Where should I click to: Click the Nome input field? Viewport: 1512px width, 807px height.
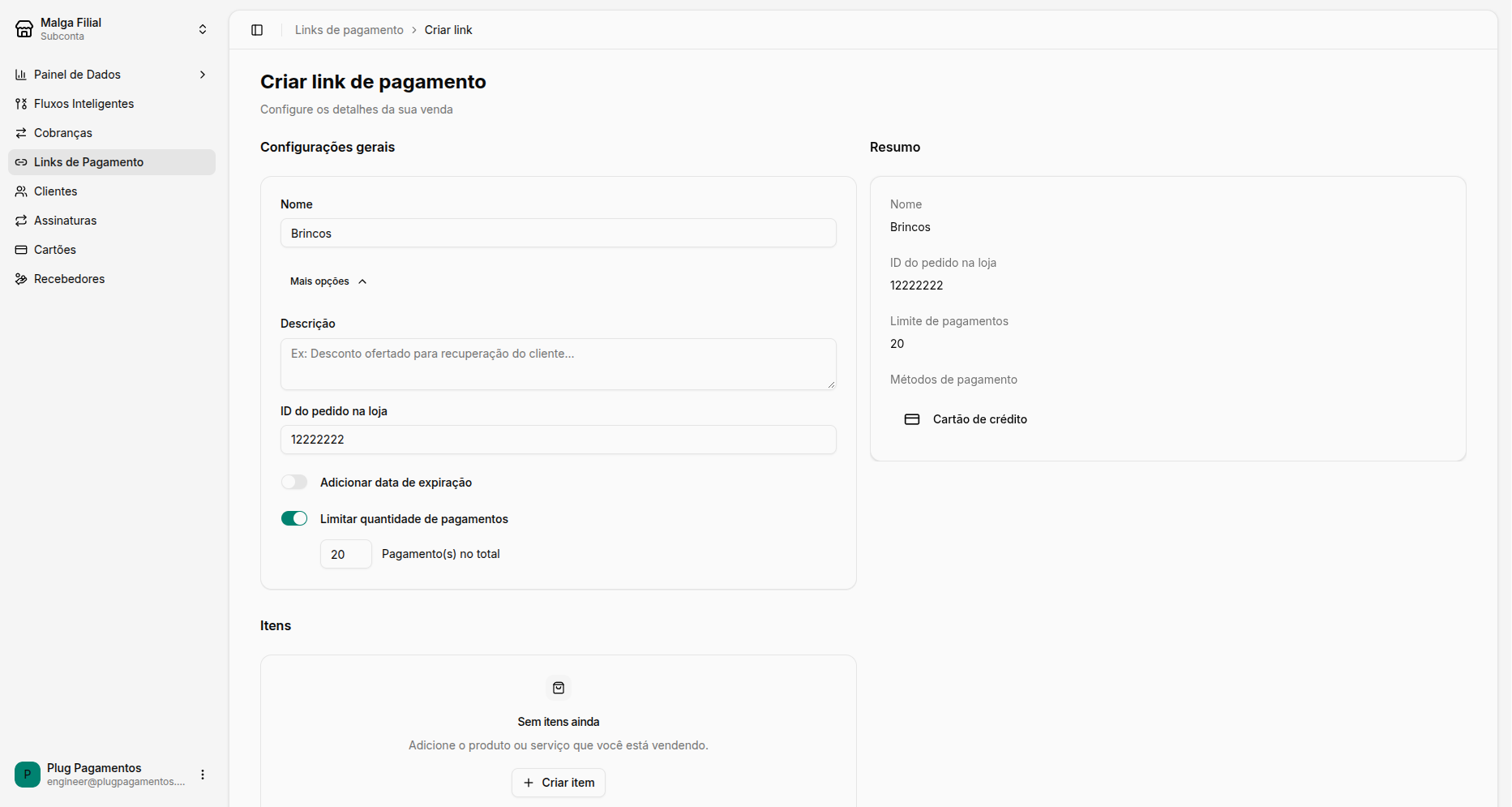click(x=559, y=234)
